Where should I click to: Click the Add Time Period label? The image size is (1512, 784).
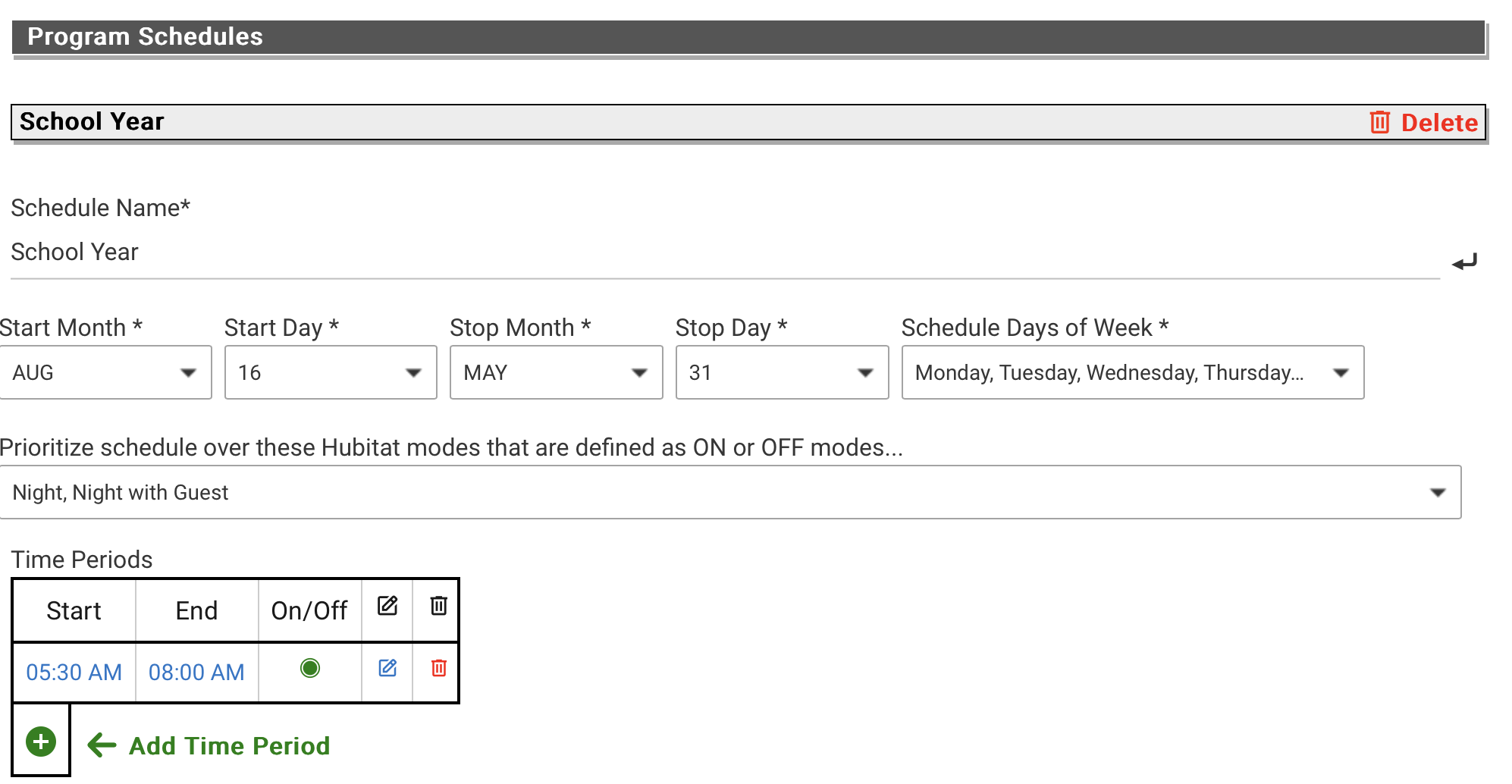tap(230, 746)
